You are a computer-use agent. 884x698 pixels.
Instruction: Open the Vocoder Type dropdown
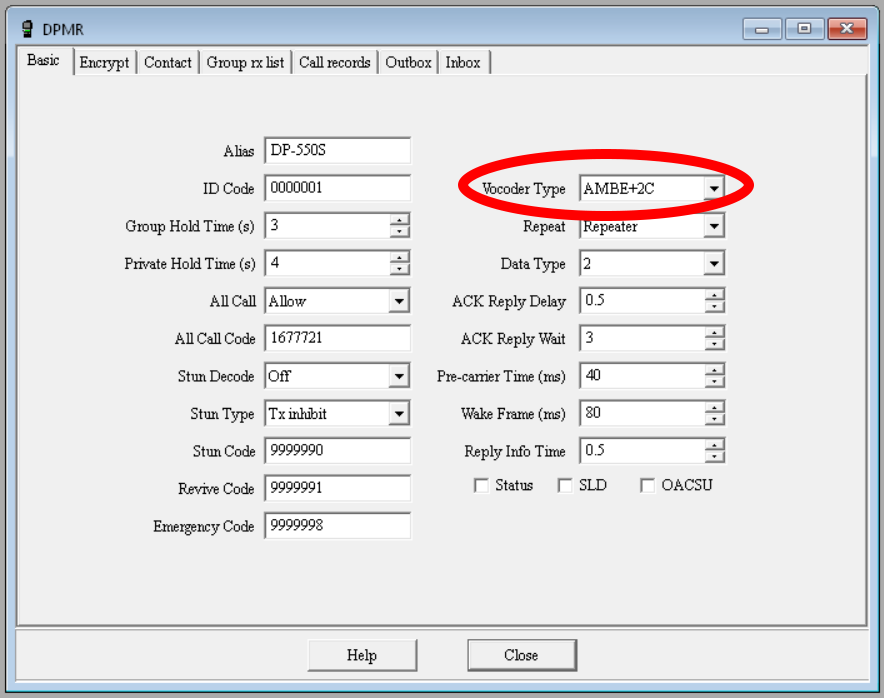click(x=714, y=188)
